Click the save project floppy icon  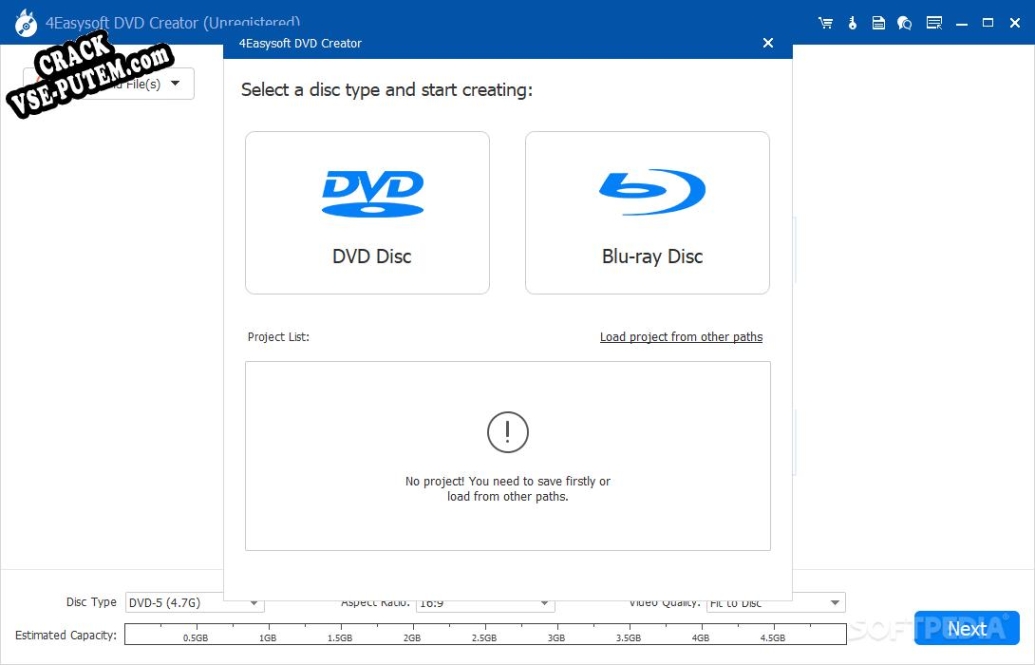pyautogui.click(x=878, y=23)
